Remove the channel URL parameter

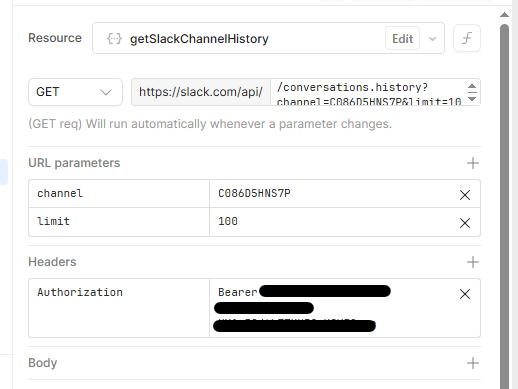pos(465,195)
